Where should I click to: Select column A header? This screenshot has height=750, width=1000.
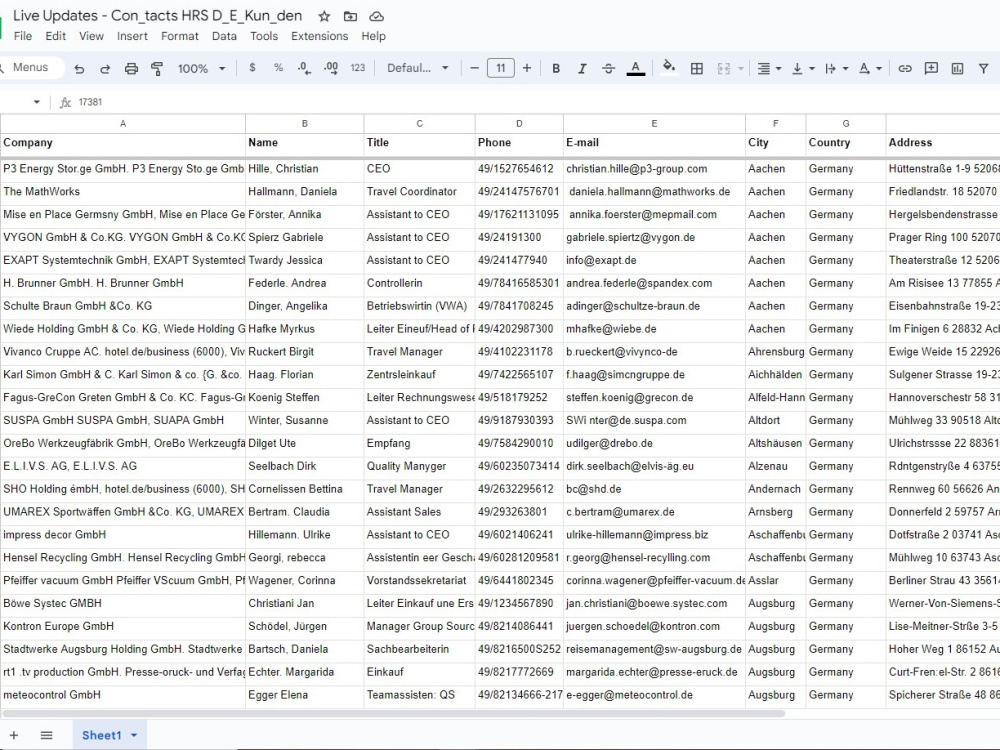coord(123,124)
